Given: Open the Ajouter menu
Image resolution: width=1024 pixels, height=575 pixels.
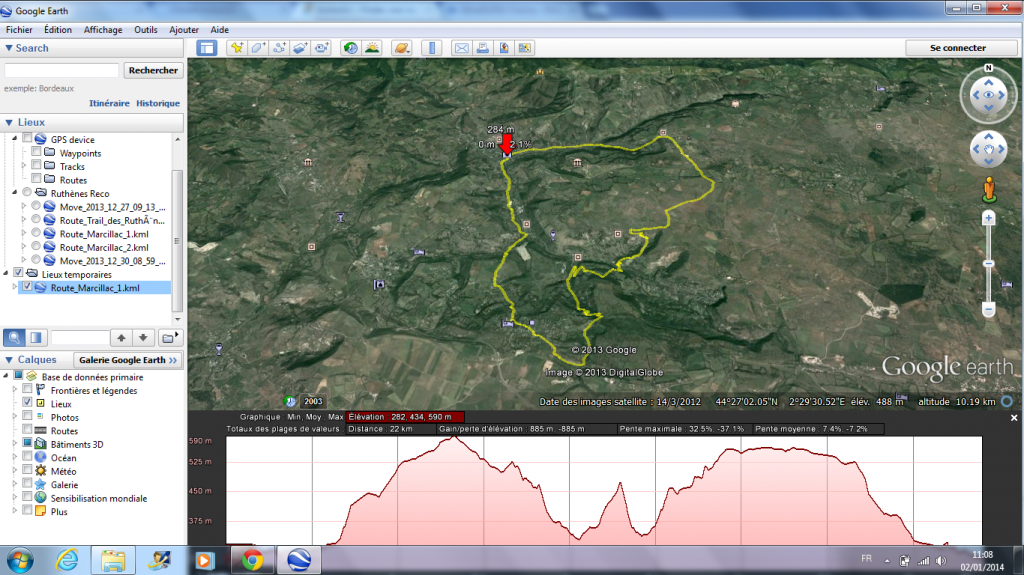Looking at the screenshot, I should [x=184, y=29].
